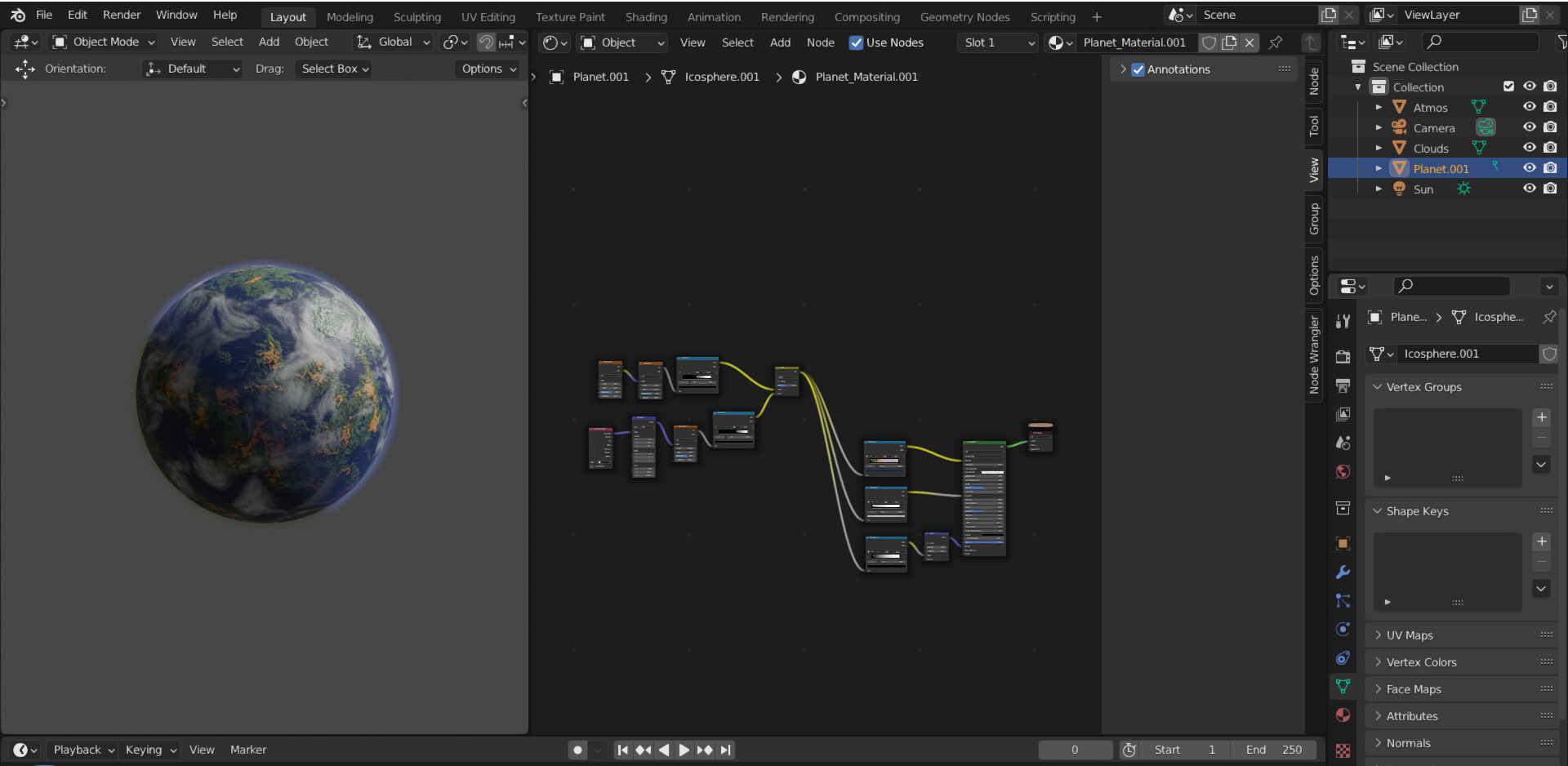Expand the UV Maps panel
The width and height of the screenshot is (1568, 766).
[x=1410, y=635]
